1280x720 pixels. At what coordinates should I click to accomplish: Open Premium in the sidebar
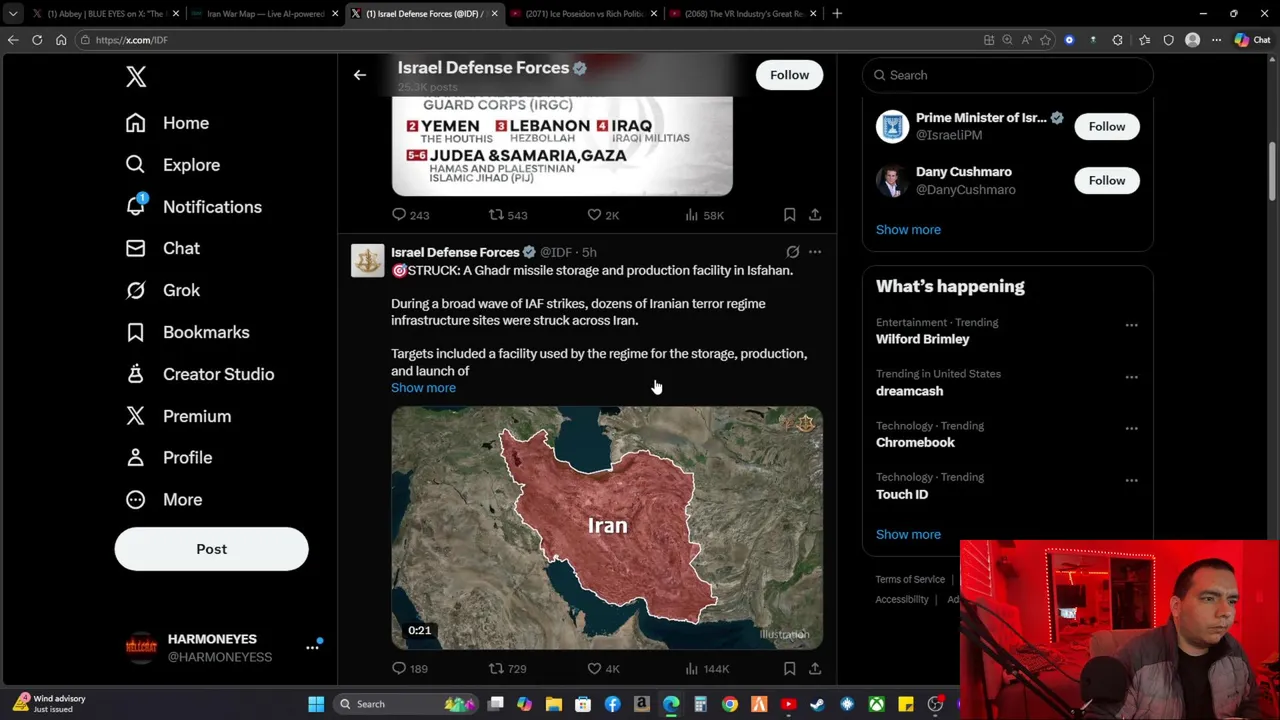point(178,416)
